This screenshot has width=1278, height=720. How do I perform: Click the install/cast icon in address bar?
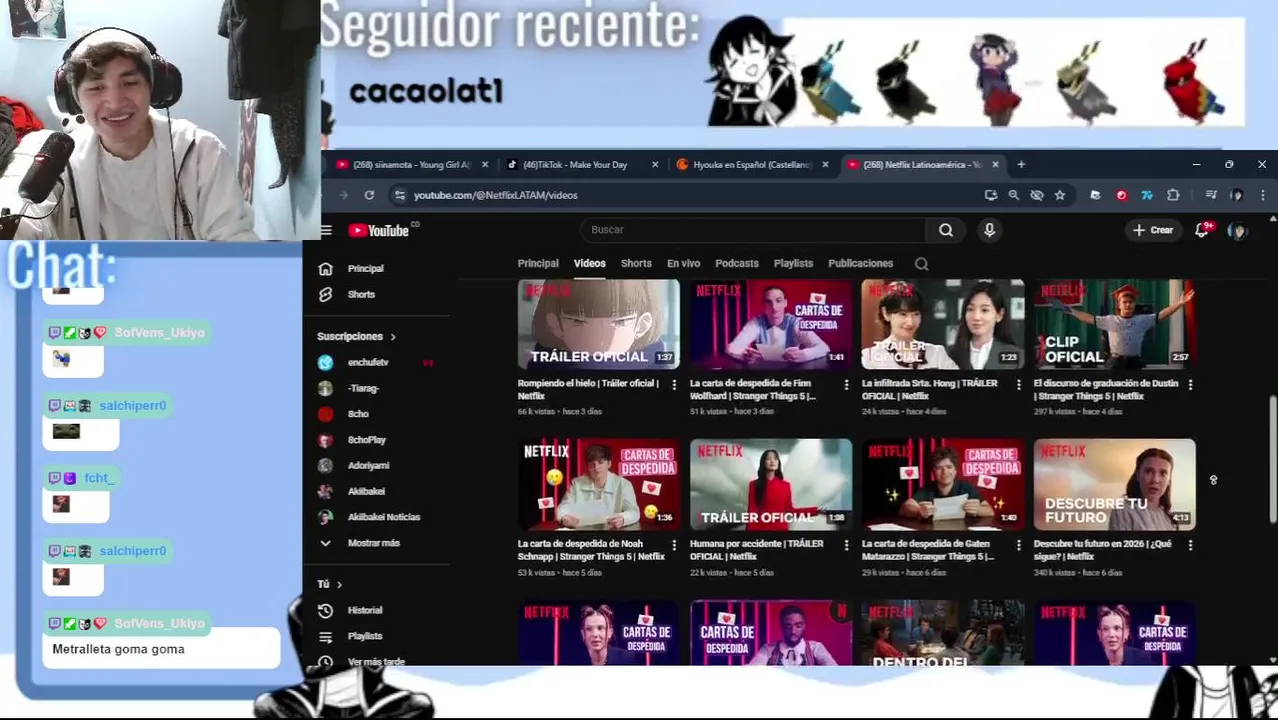coord(991,195)
